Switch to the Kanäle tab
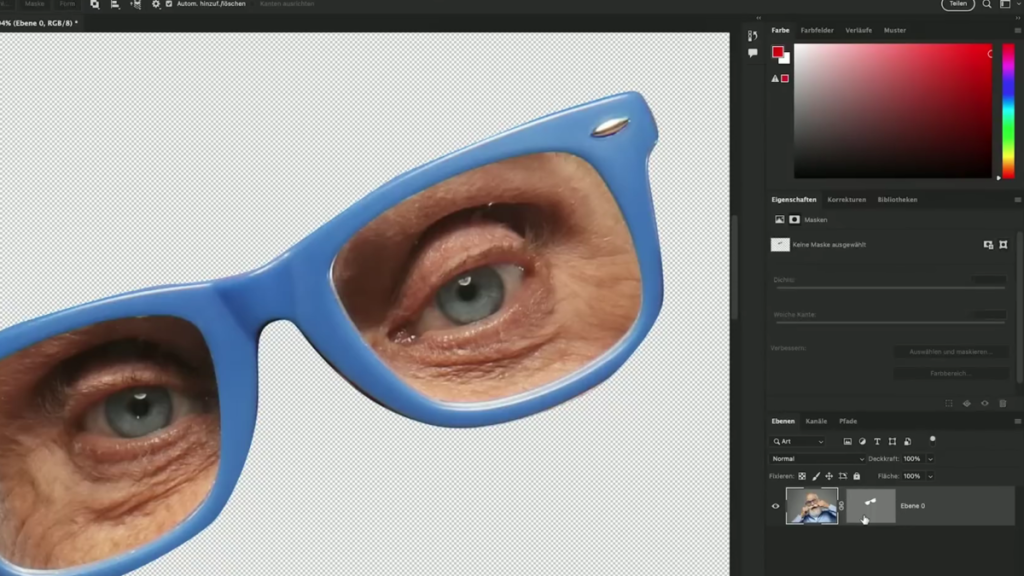Image resolution: width=1024 pixels, height=576 pixels. (816, 421)
